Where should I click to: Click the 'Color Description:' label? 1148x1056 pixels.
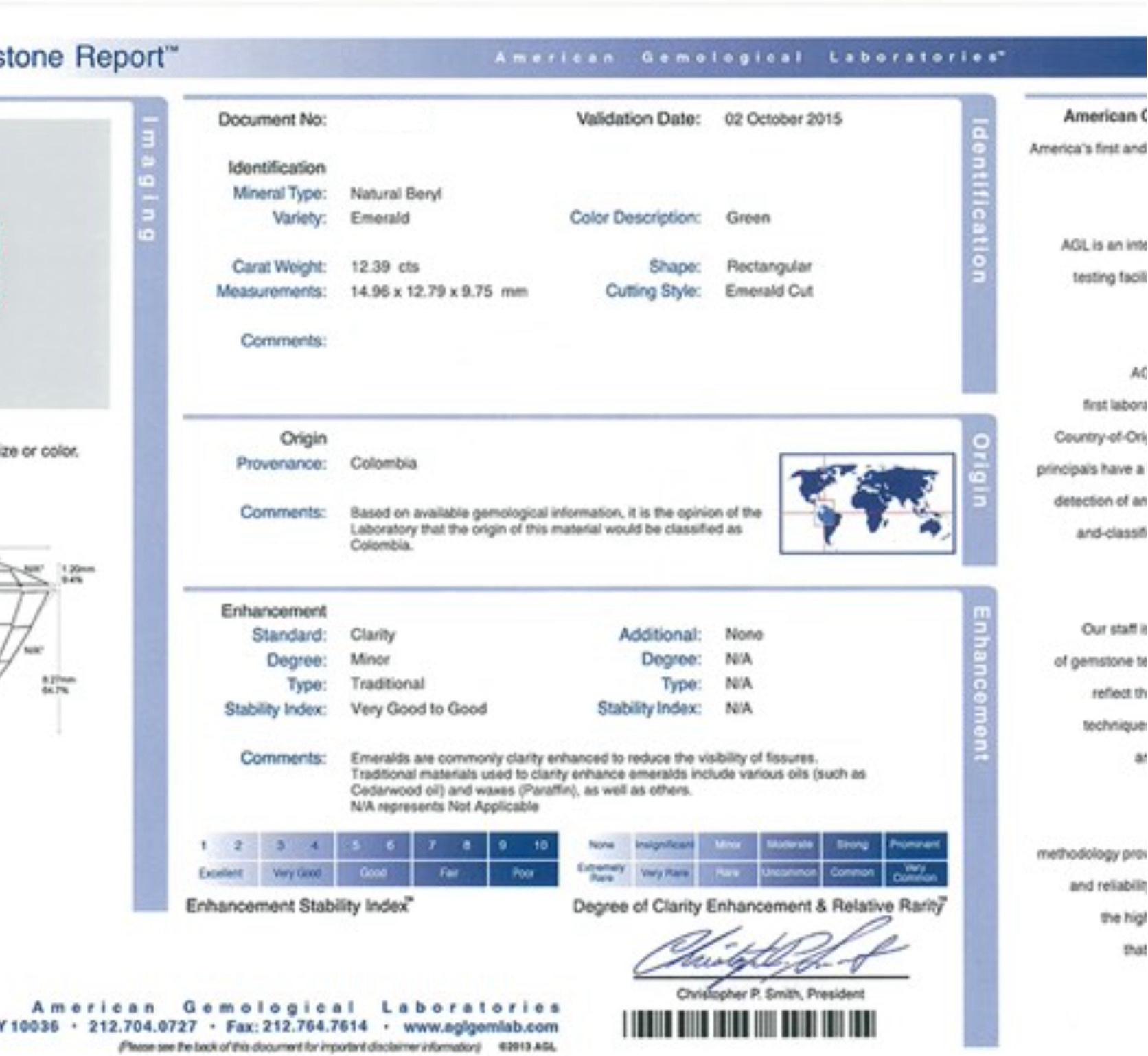tap(635, 218)
